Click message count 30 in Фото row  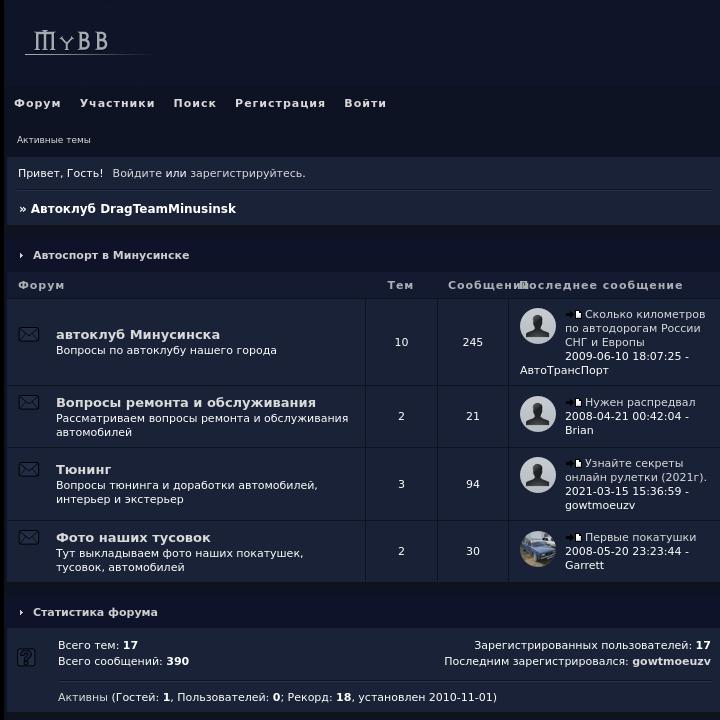click(472, 551)
